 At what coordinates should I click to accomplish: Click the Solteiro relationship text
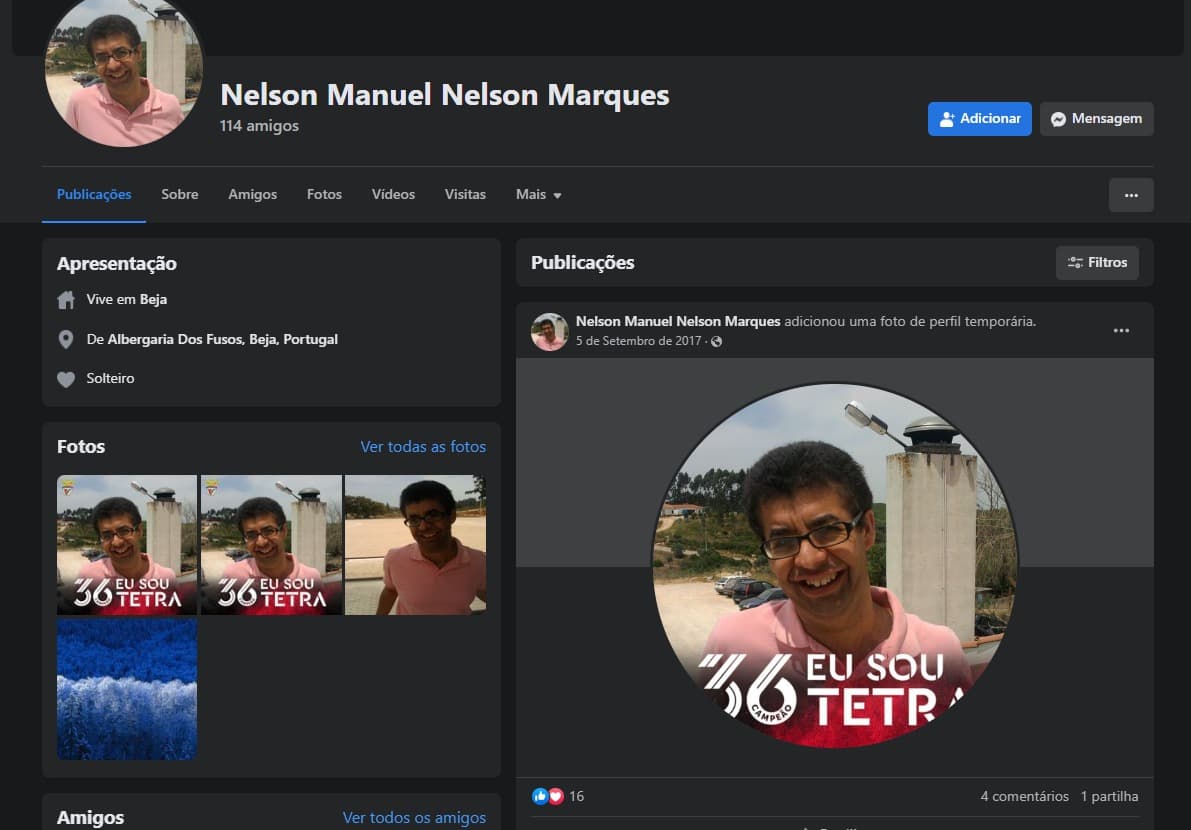pyautogui.click(x=110, y=378)
